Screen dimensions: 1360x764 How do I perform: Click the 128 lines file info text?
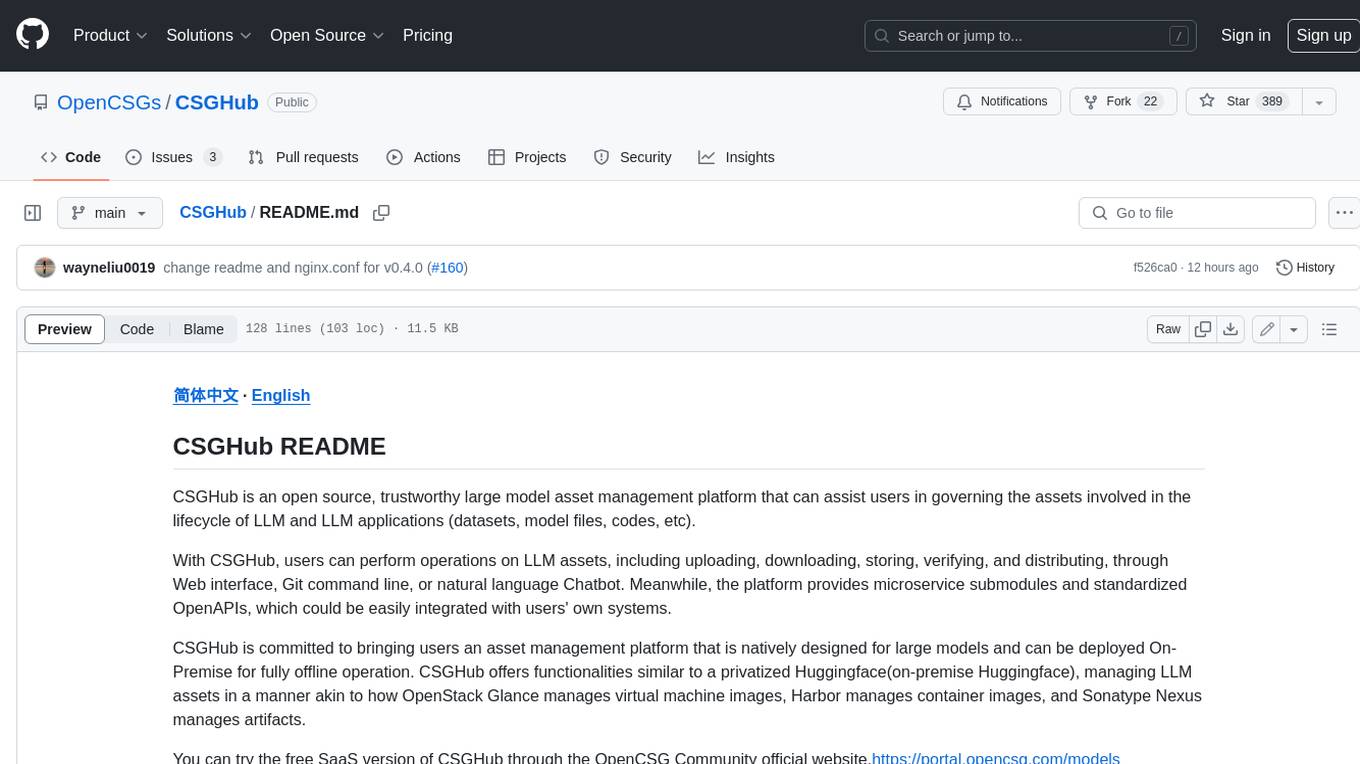coord(352,329)
